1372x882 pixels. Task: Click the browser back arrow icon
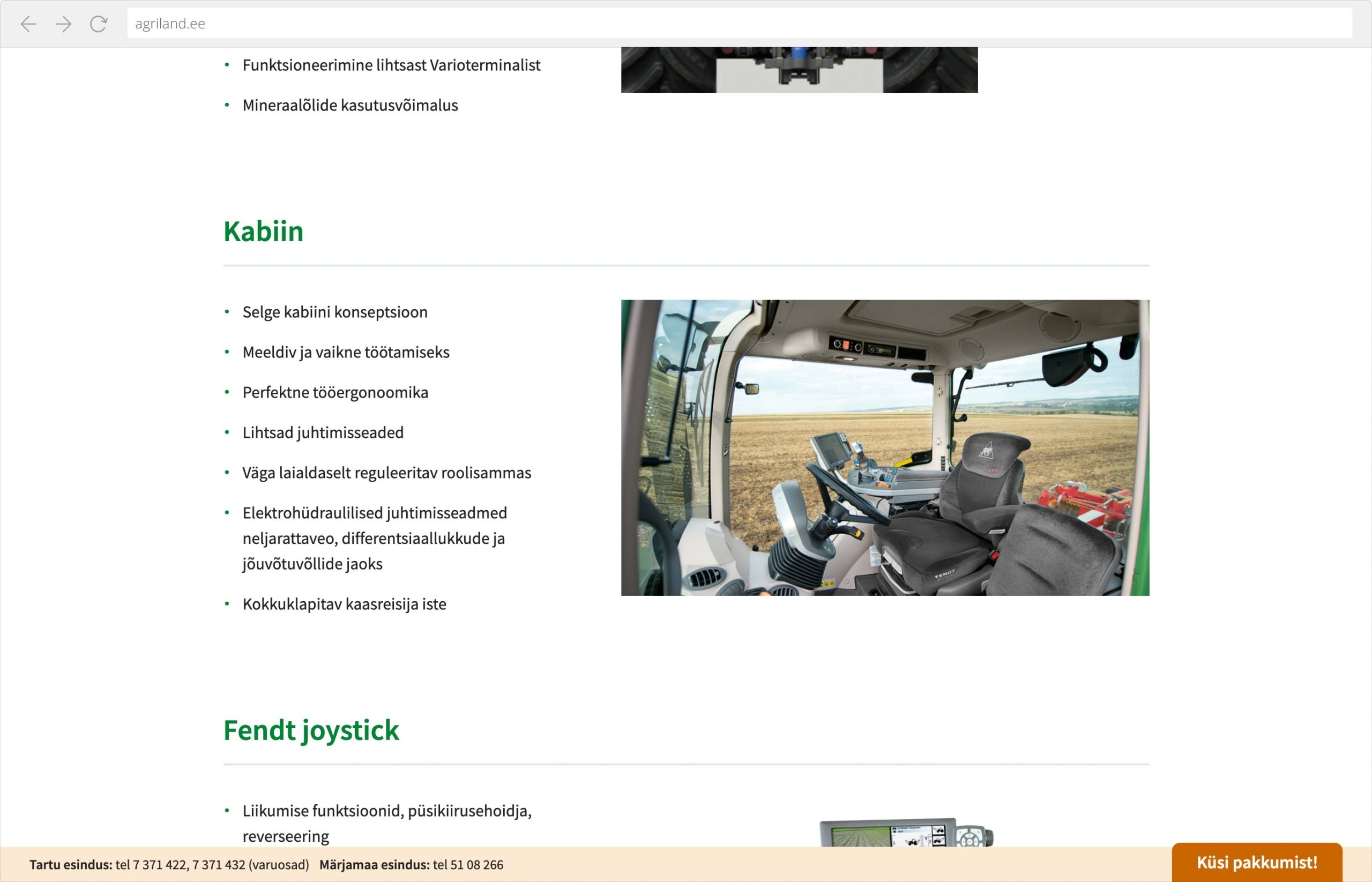(28, 24)
